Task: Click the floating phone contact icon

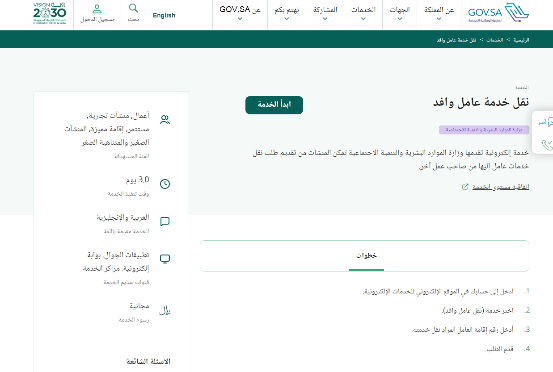Action: click(547, 145)
